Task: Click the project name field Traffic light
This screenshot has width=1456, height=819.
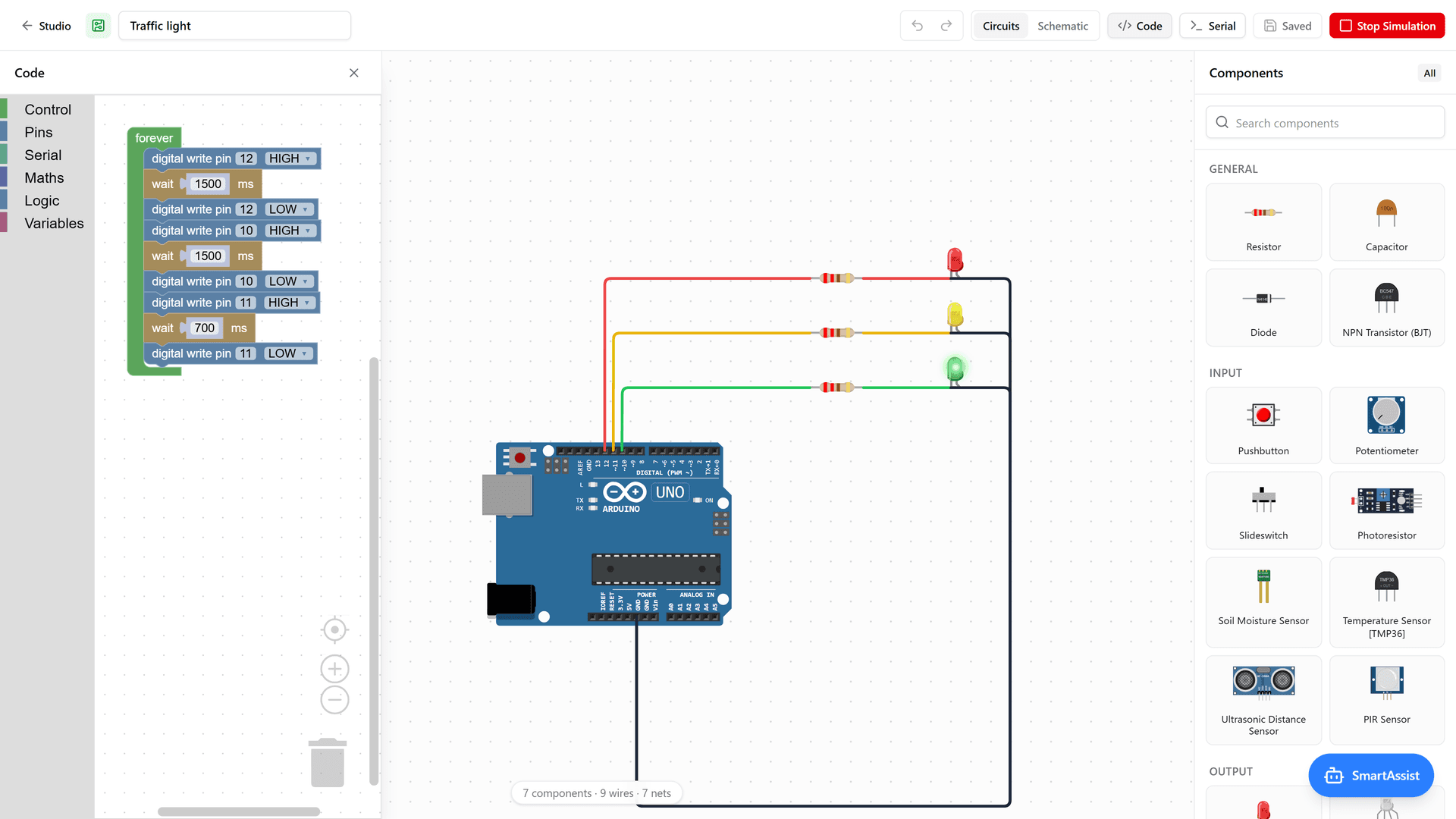Action: (235, 26)
